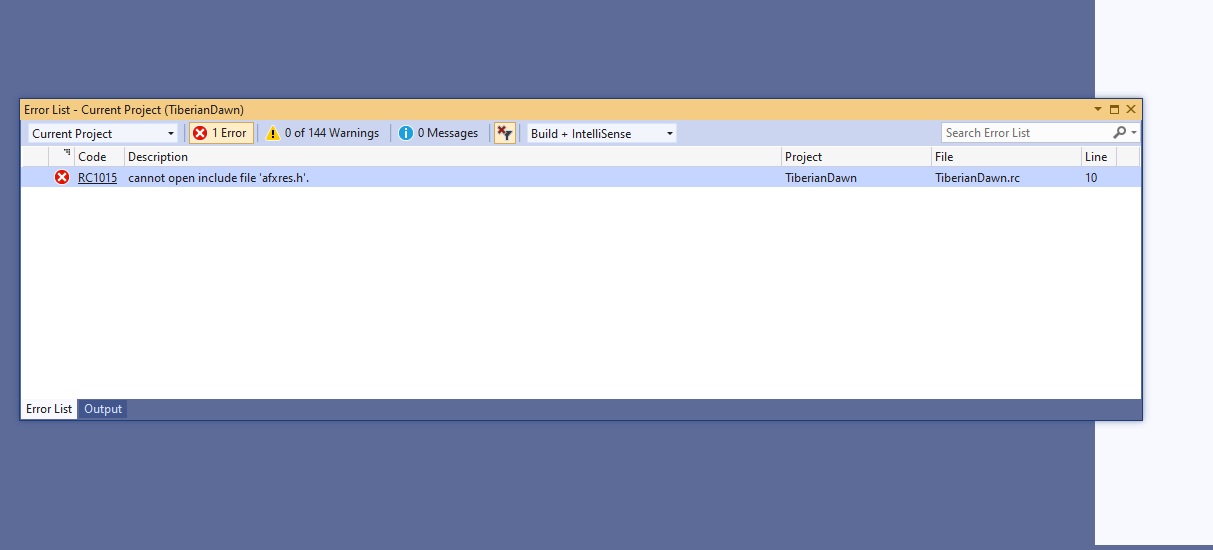Maximize the Error List panel
Screen dimensions: 1213x550
(x=1114, y=110)
